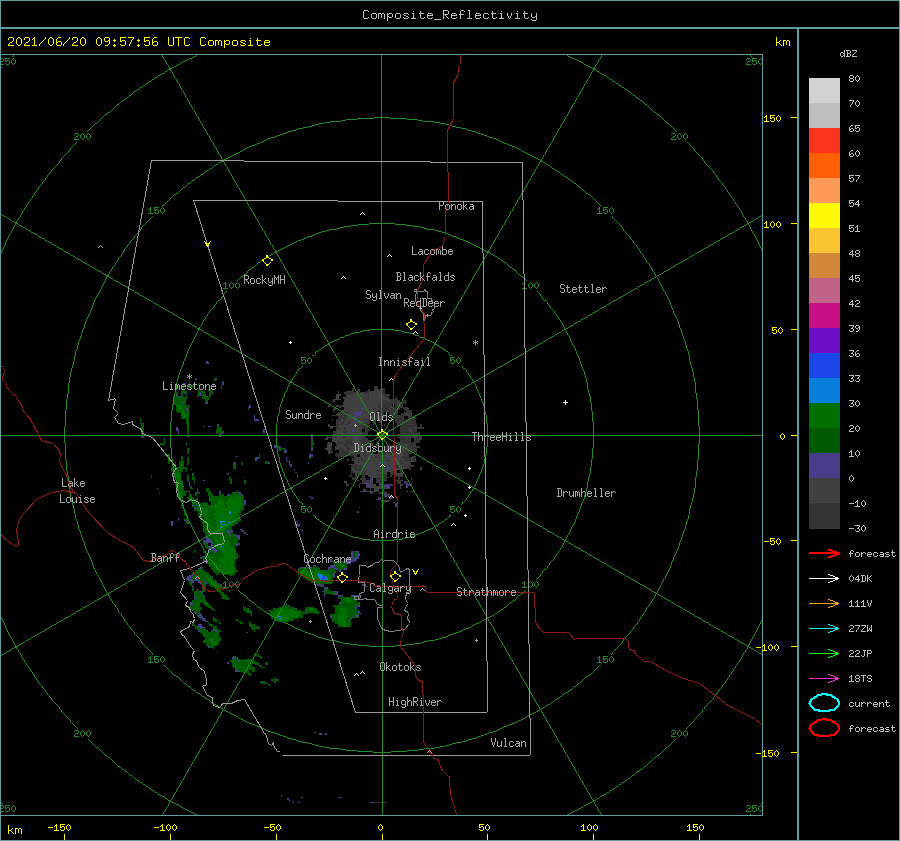Click the Drumheller label

coord(586,493)
